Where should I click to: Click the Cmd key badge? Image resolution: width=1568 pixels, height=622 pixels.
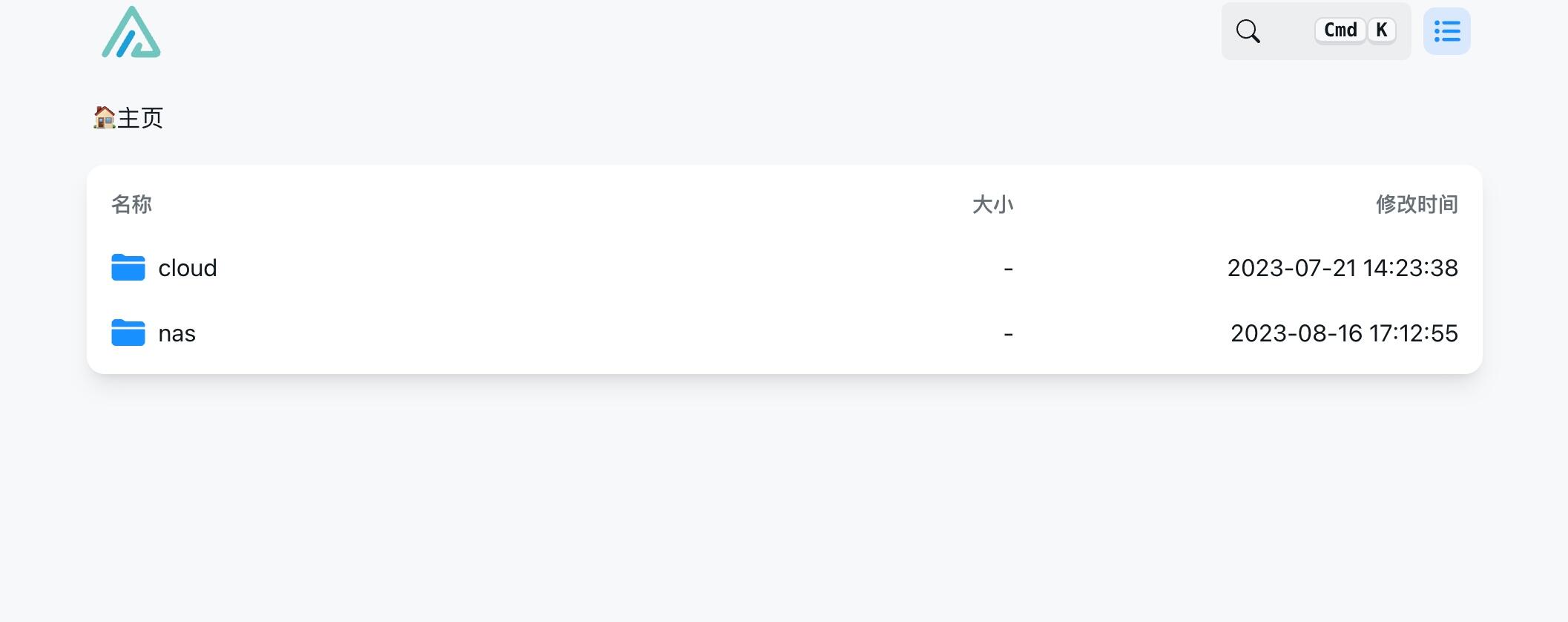point(1340,30)
